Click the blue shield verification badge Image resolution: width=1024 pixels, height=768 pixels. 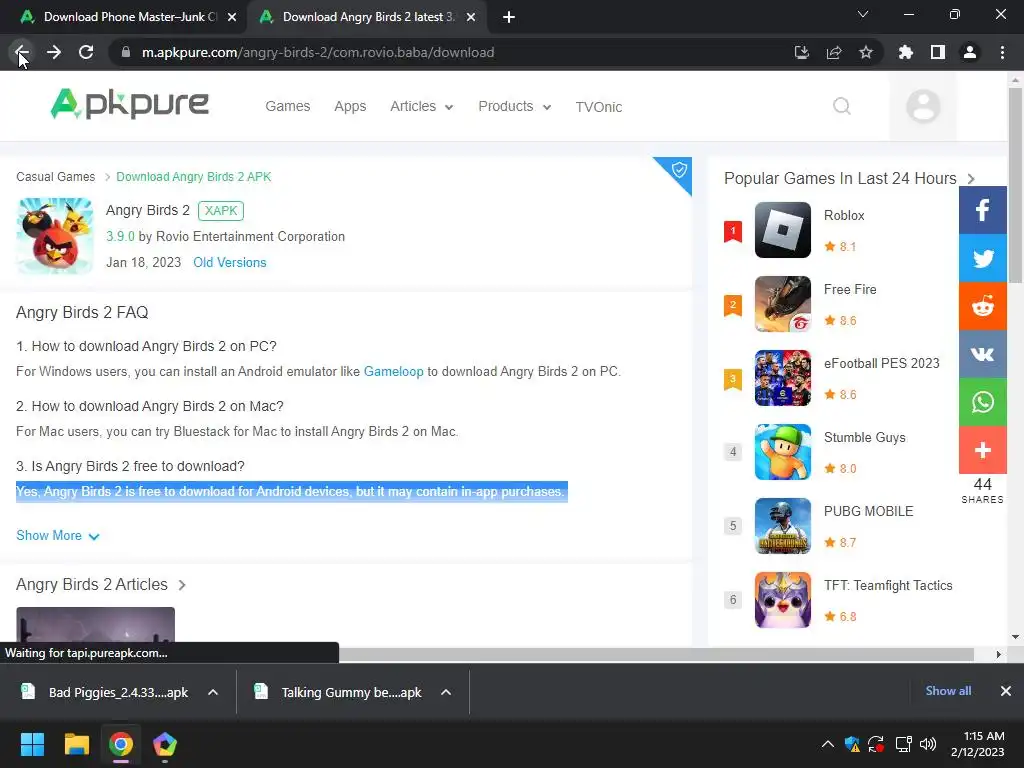click(678, 171)
